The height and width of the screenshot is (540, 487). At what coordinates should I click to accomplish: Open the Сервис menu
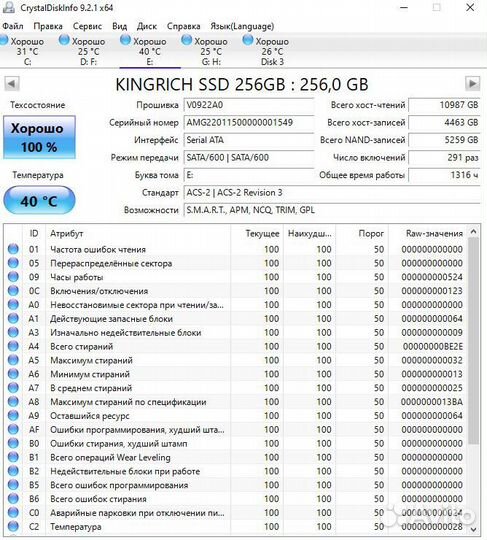(x=87, y=26)
